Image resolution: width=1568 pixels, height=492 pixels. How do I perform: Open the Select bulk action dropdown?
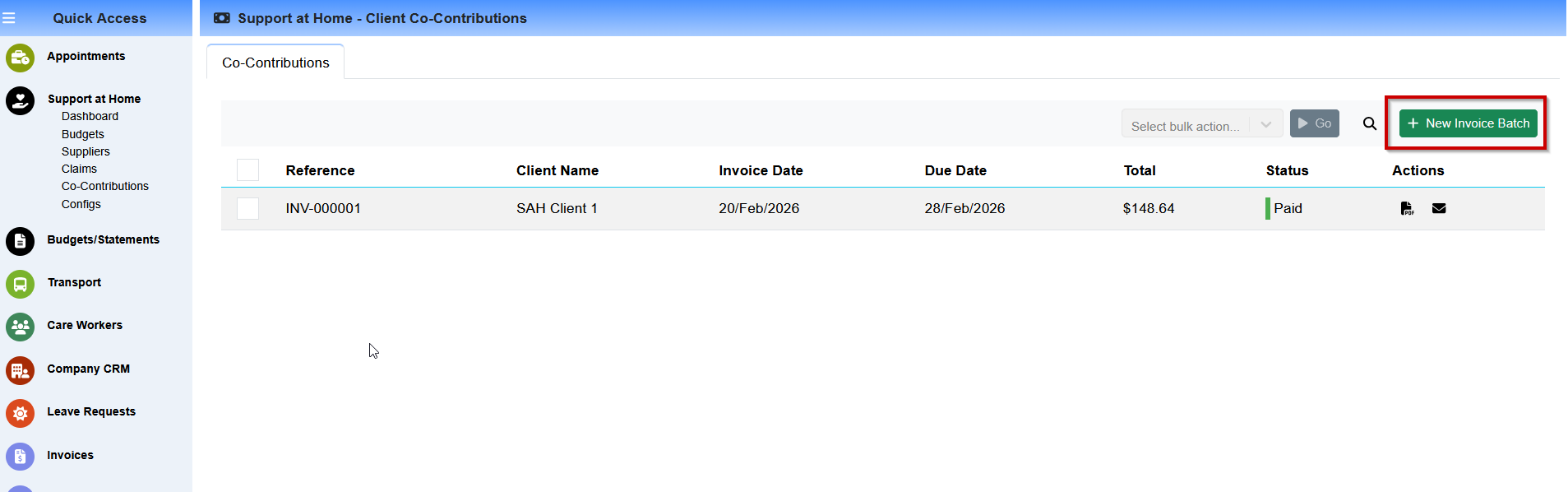(x=1200, y=124)
